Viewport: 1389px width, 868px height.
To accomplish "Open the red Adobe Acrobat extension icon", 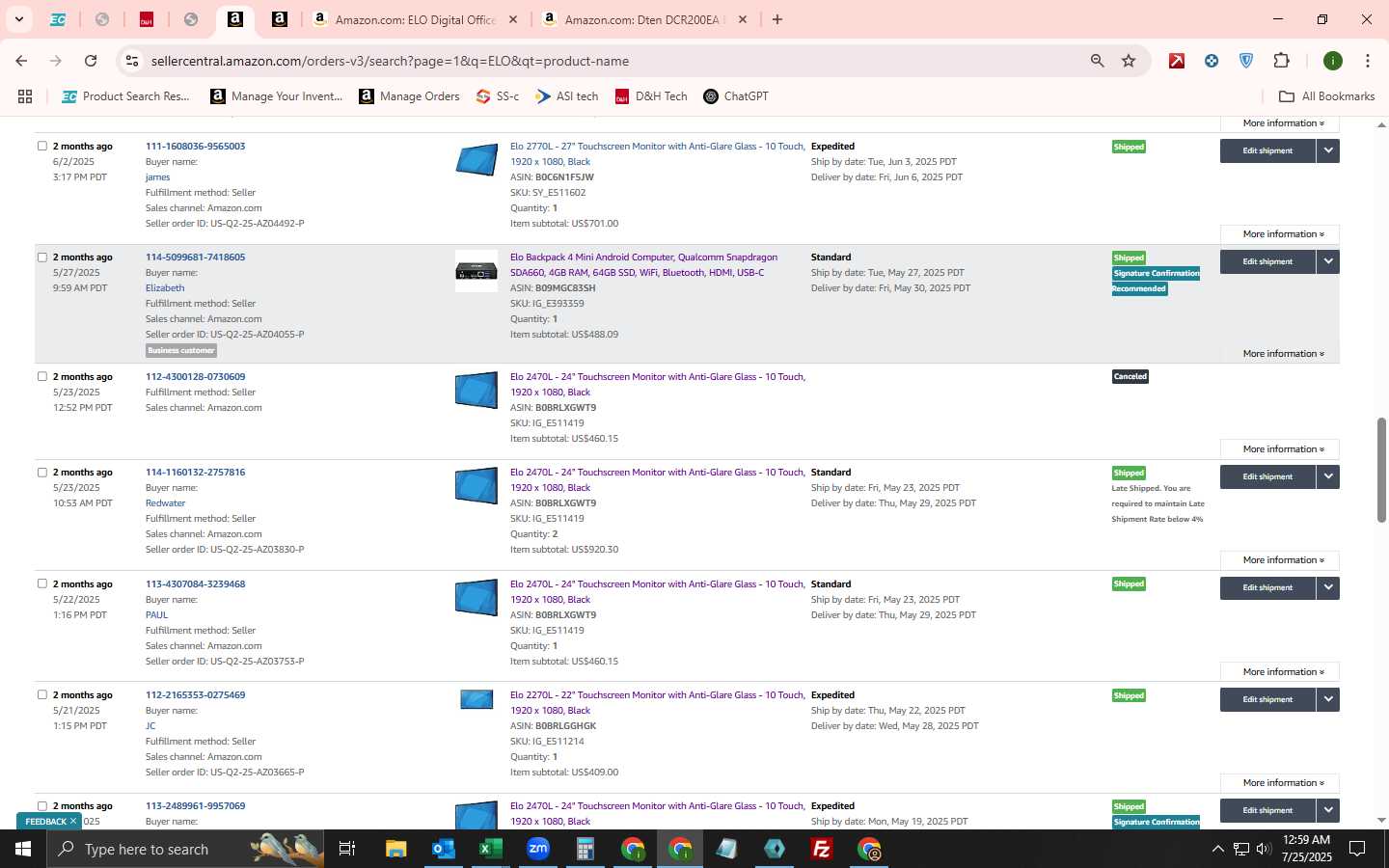I will click(x=1177, y=61).
